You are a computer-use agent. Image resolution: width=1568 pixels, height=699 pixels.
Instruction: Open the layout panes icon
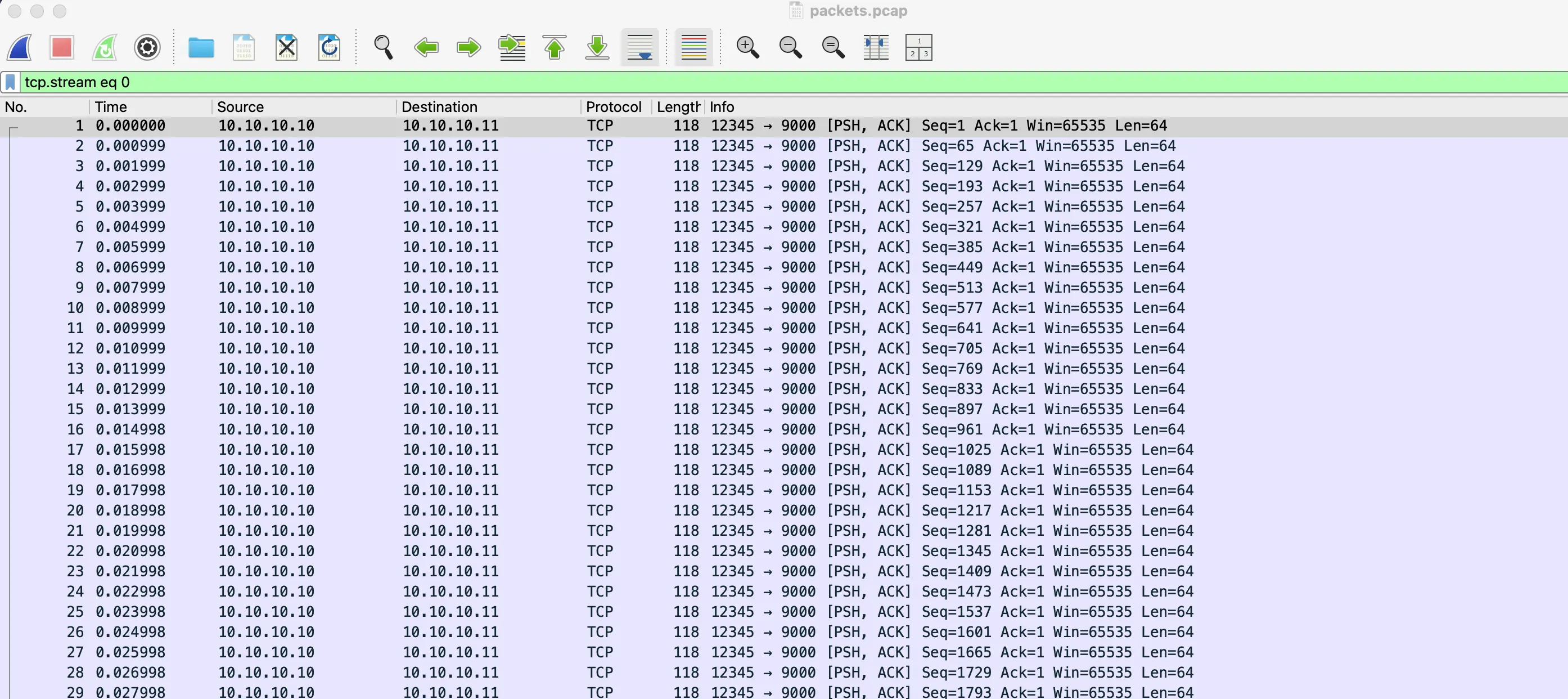918,47
